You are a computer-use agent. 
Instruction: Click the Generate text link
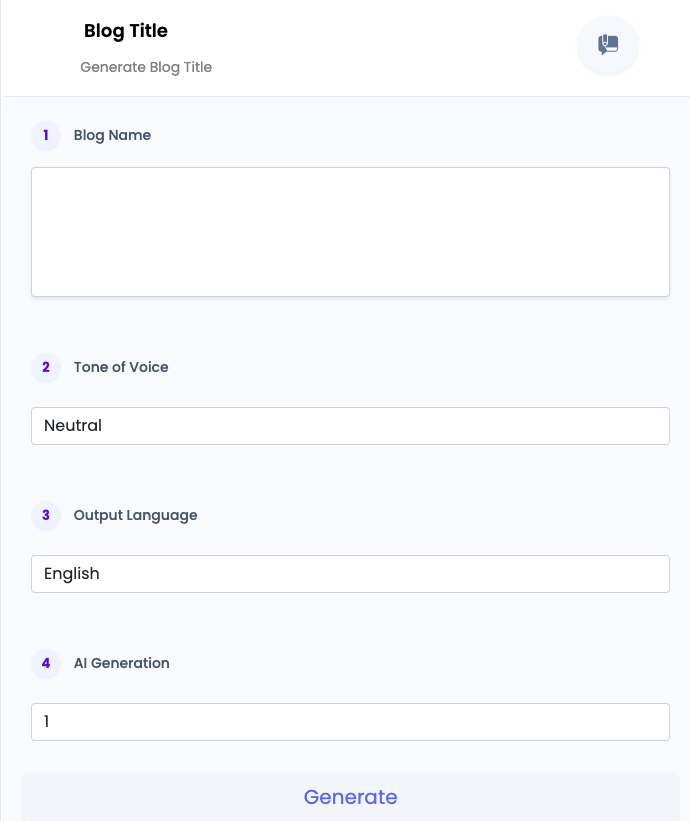[350, 797]
